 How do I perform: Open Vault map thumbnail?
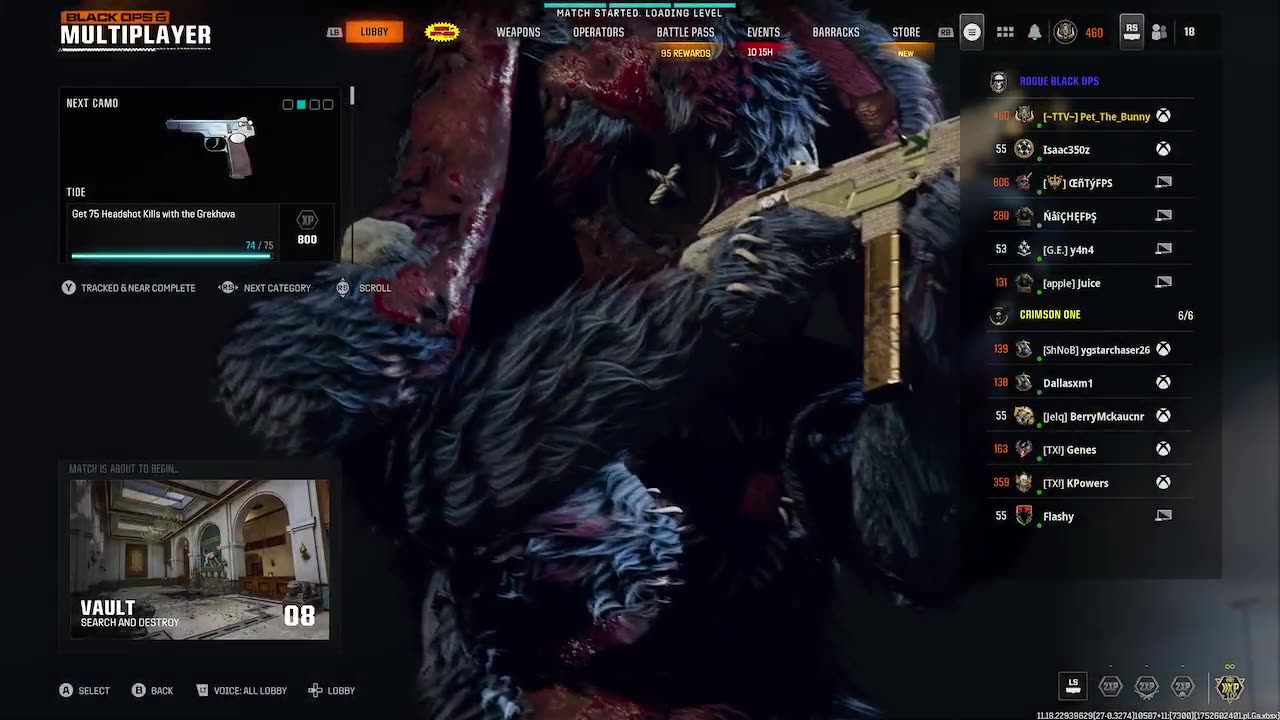point(199,559)
